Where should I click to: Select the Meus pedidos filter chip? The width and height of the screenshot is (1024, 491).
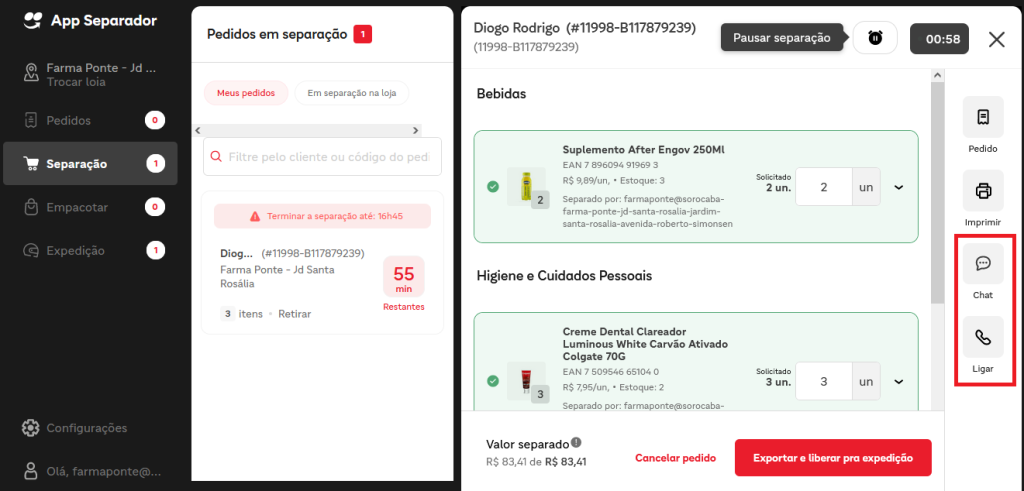246,93
